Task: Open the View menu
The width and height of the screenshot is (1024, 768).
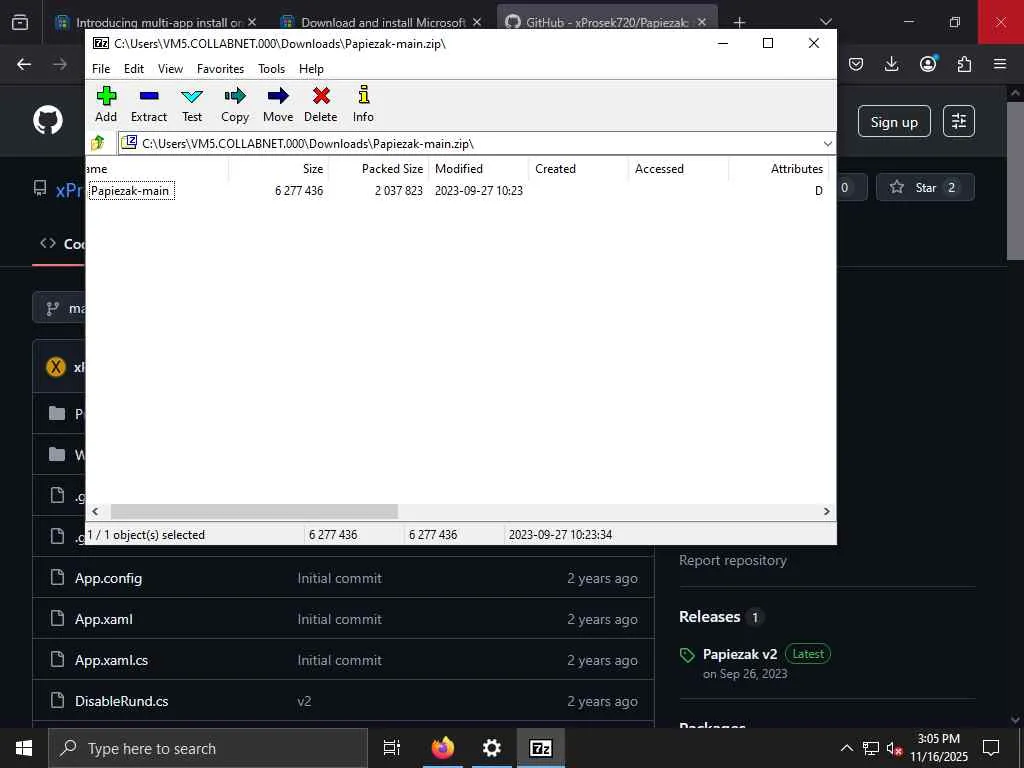Action: (170, 69)
